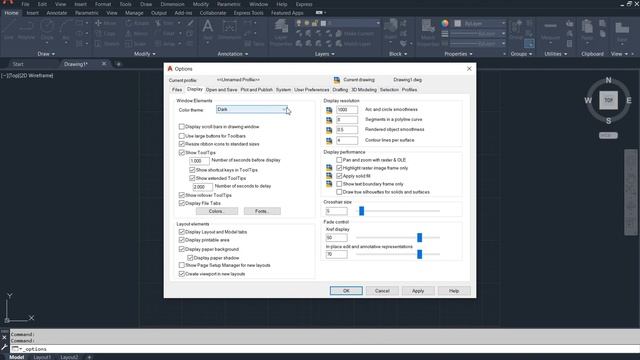Viewport: 640px width, 360px height.
Task: Open the Format menu
Action: pos(103,4)
